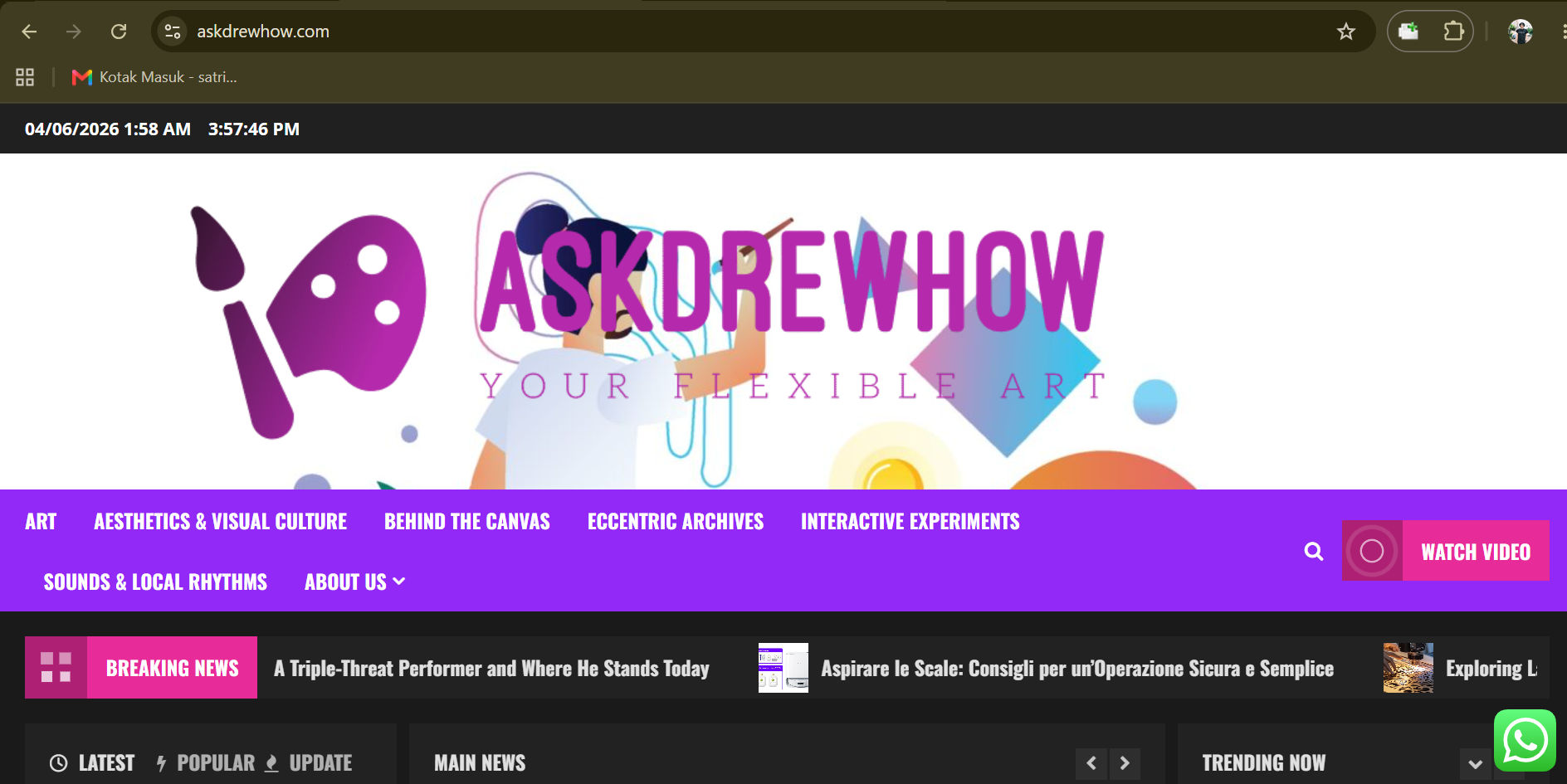Viewport: 1567px width, 784px height.
Task: Reload the askdrewhow.com page
Action: point(119,32)
